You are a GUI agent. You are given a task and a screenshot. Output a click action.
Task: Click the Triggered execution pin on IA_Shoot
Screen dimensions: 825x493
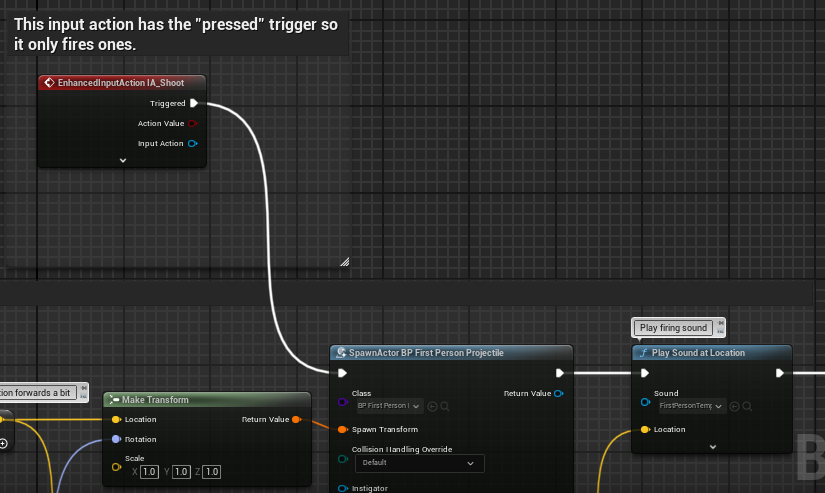(x=194, y=103)
